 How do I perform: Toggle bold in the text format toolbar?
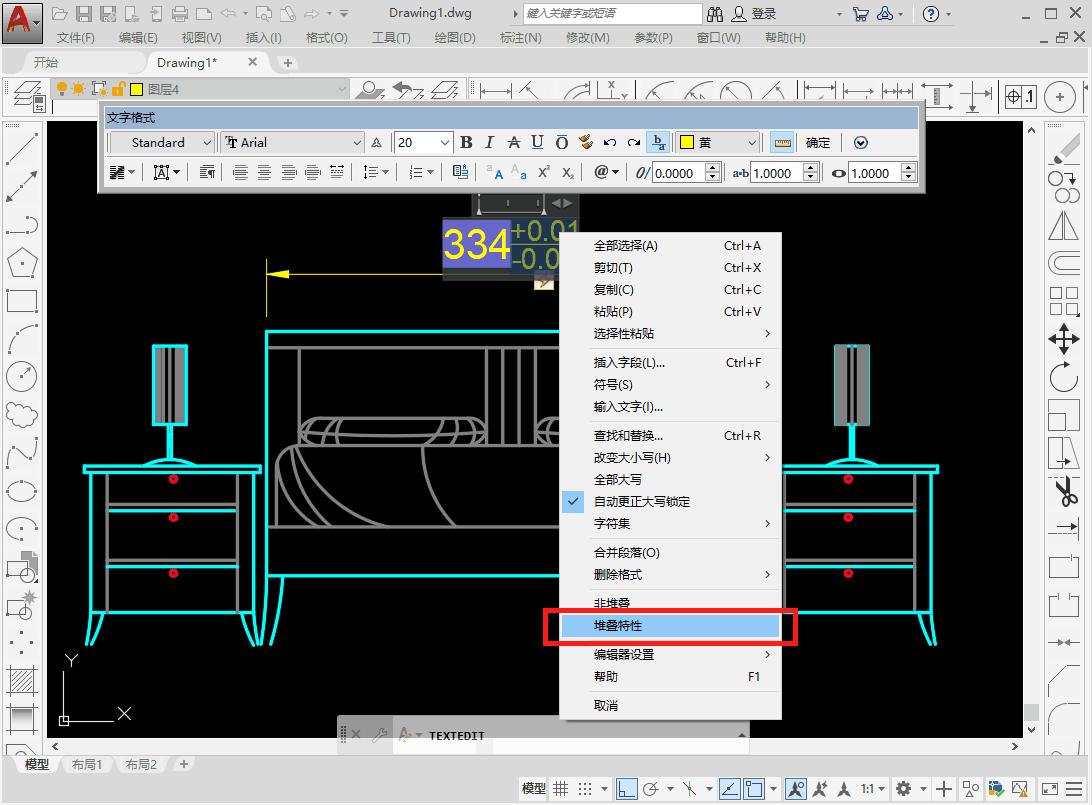(x=465, y=143)
